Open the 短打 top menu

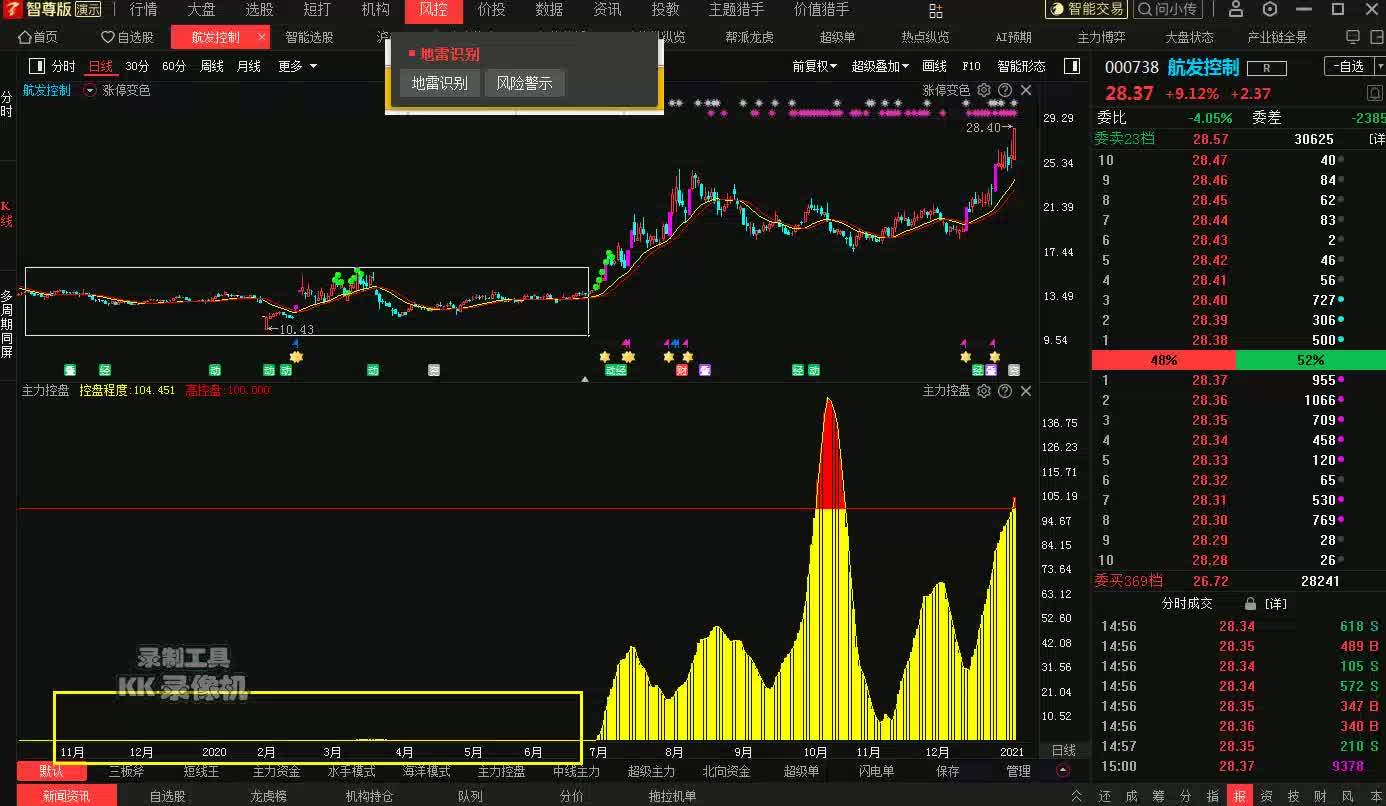[318, 10]
